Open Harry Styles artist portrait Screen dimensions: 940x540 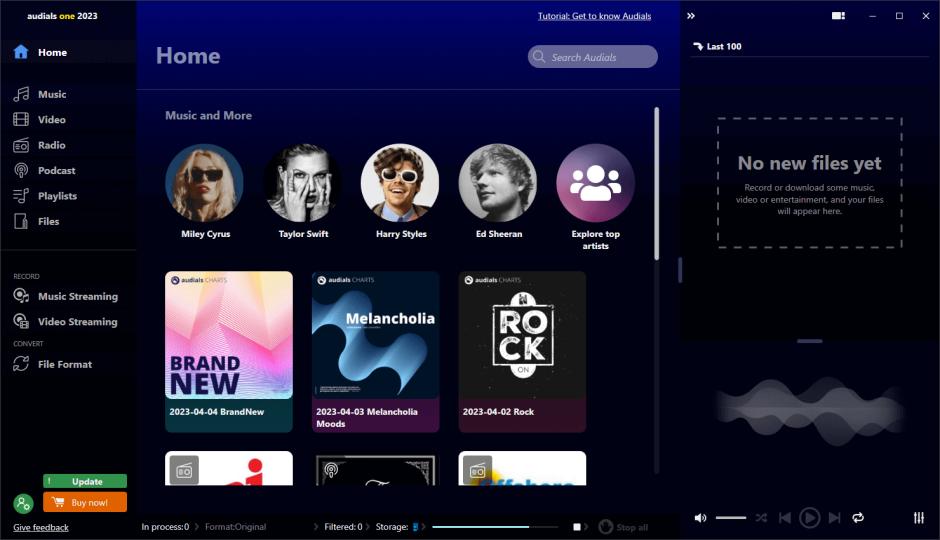pos(400,183)
